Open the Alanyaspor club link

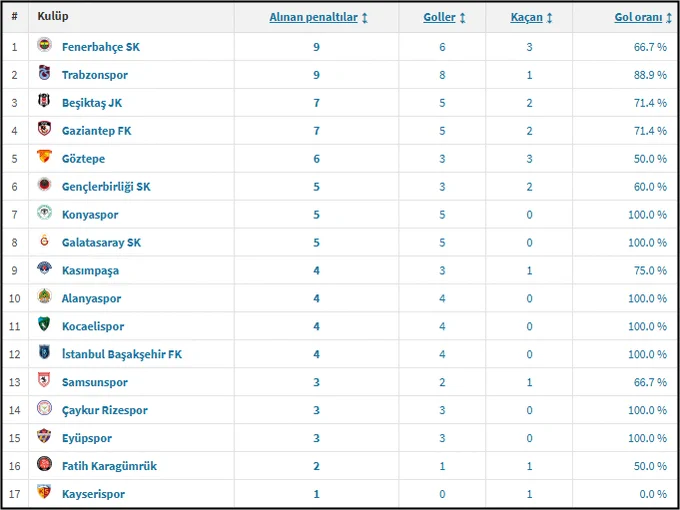pyautogui.click(x=92, y=298)
